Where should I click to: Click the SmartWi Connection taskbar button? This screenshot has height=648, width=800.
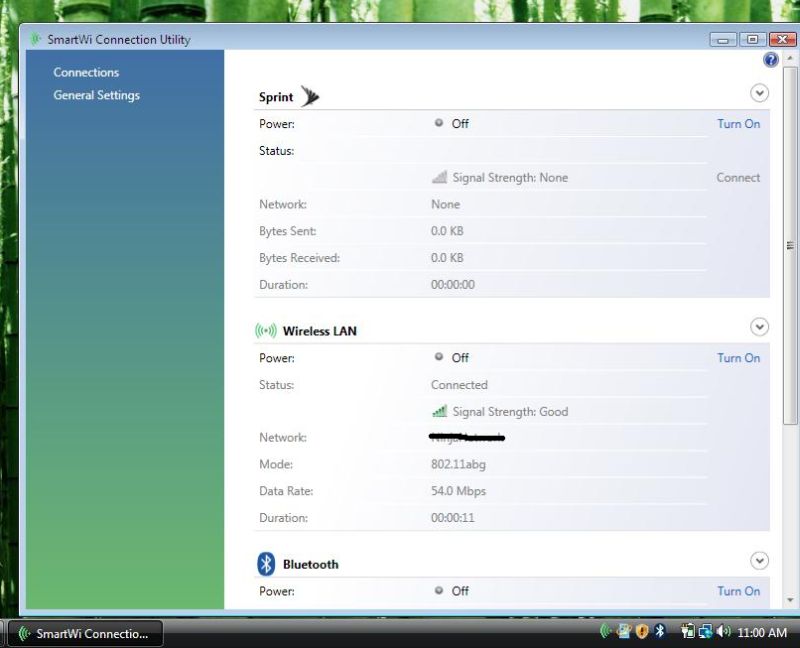(86, 634)
